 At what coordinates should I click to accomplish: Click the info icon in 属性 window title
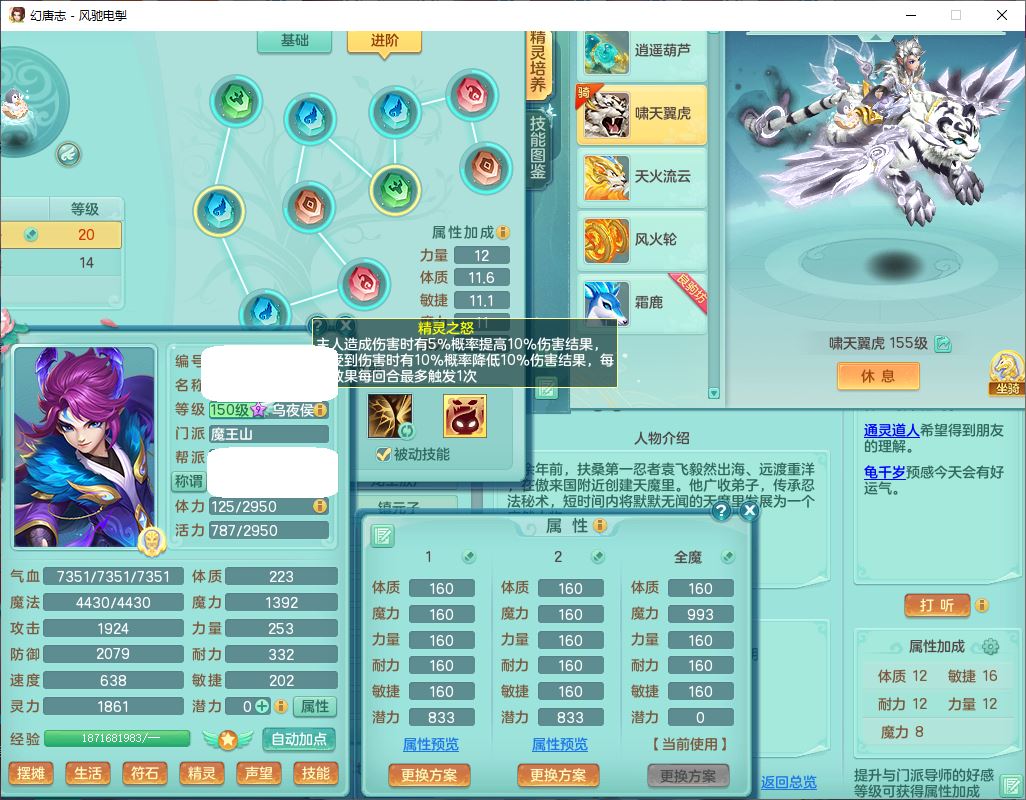tap(599, 525)
